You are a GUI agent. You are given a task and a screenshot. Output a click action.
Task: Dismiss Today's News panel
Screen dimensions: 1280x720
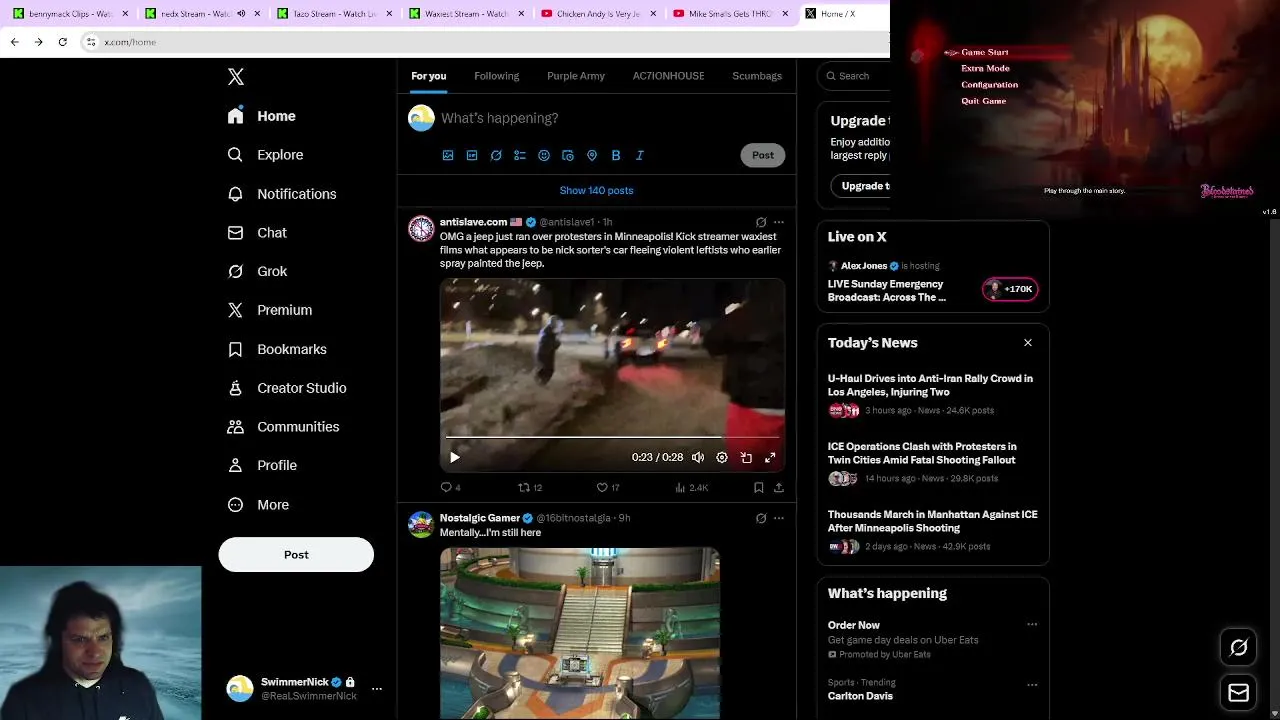point(1028,343)
